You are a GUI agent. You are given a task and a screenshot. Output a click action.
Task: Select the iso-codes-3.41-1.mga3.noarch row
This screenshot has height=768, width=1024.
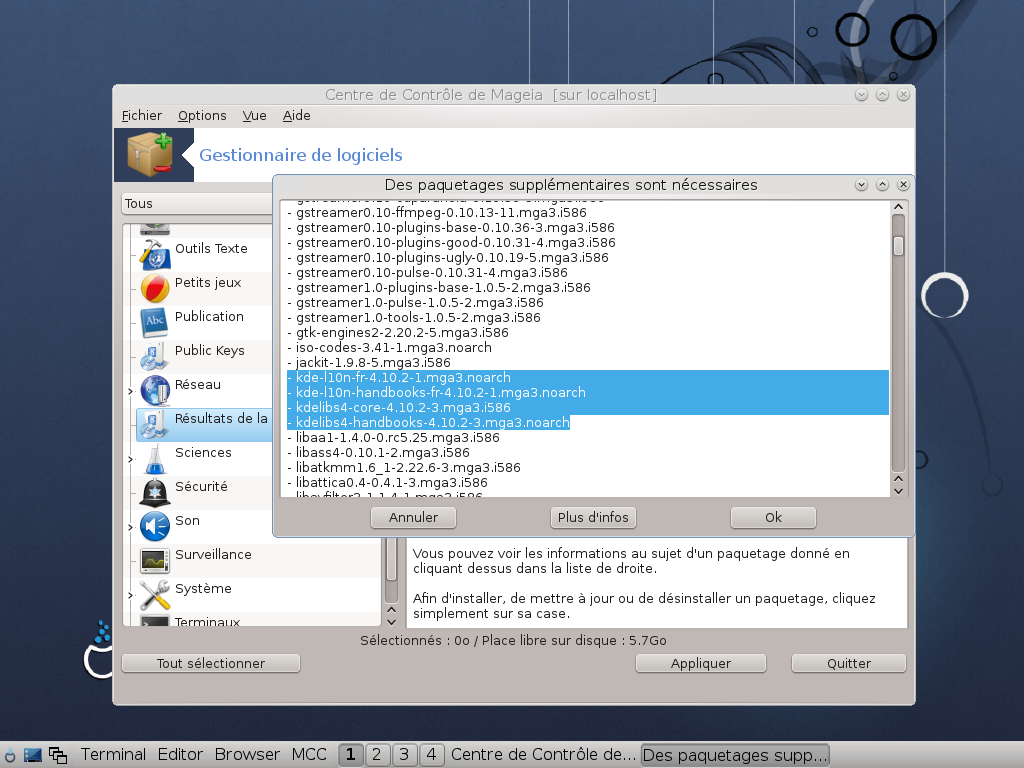(x=587, y=348)
